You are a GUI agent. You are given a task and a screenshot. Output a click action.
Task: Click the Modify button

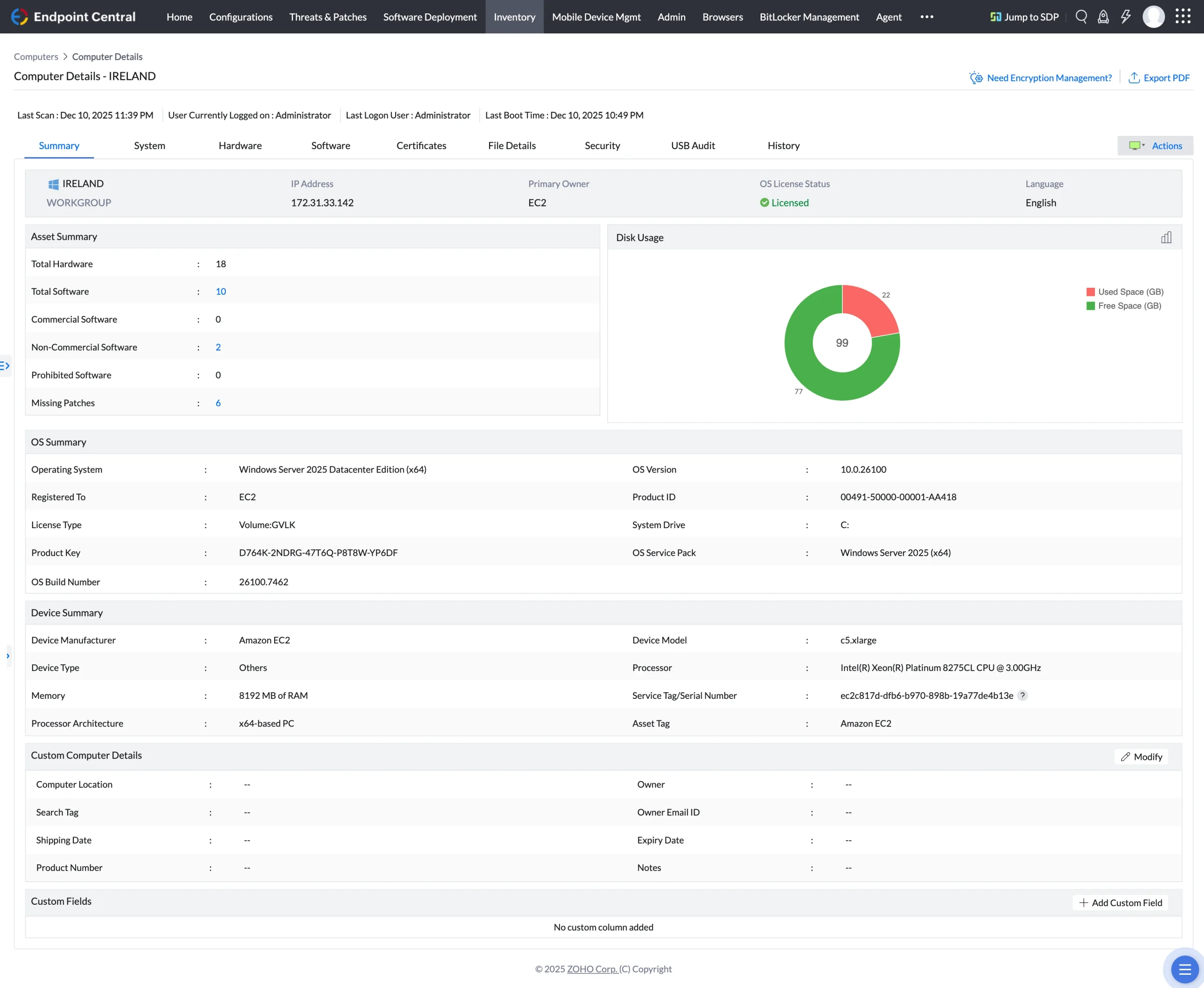[1141, 756]
